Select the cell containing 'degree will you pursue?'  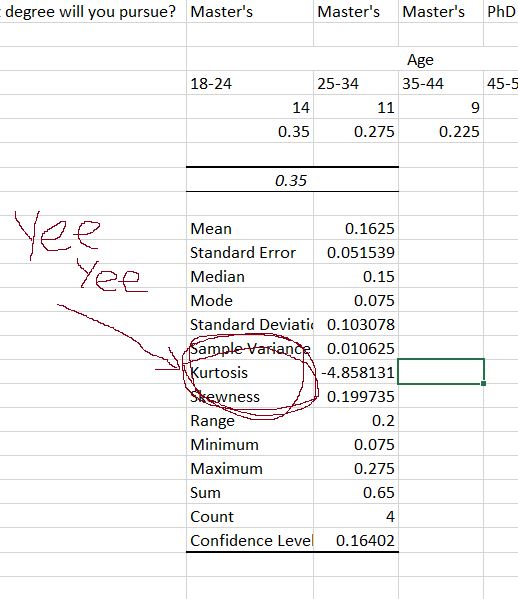(x=93, y=11)
